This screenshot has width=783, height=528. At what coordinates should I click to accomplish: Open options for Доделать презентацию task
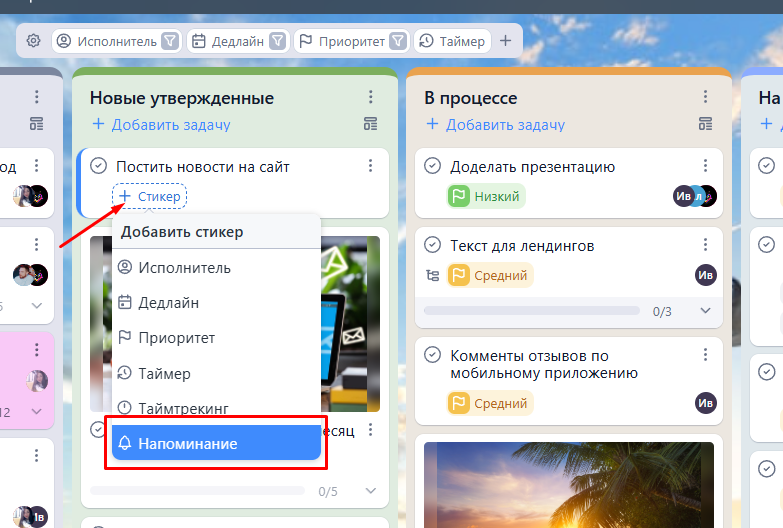(x=705, y=166)
